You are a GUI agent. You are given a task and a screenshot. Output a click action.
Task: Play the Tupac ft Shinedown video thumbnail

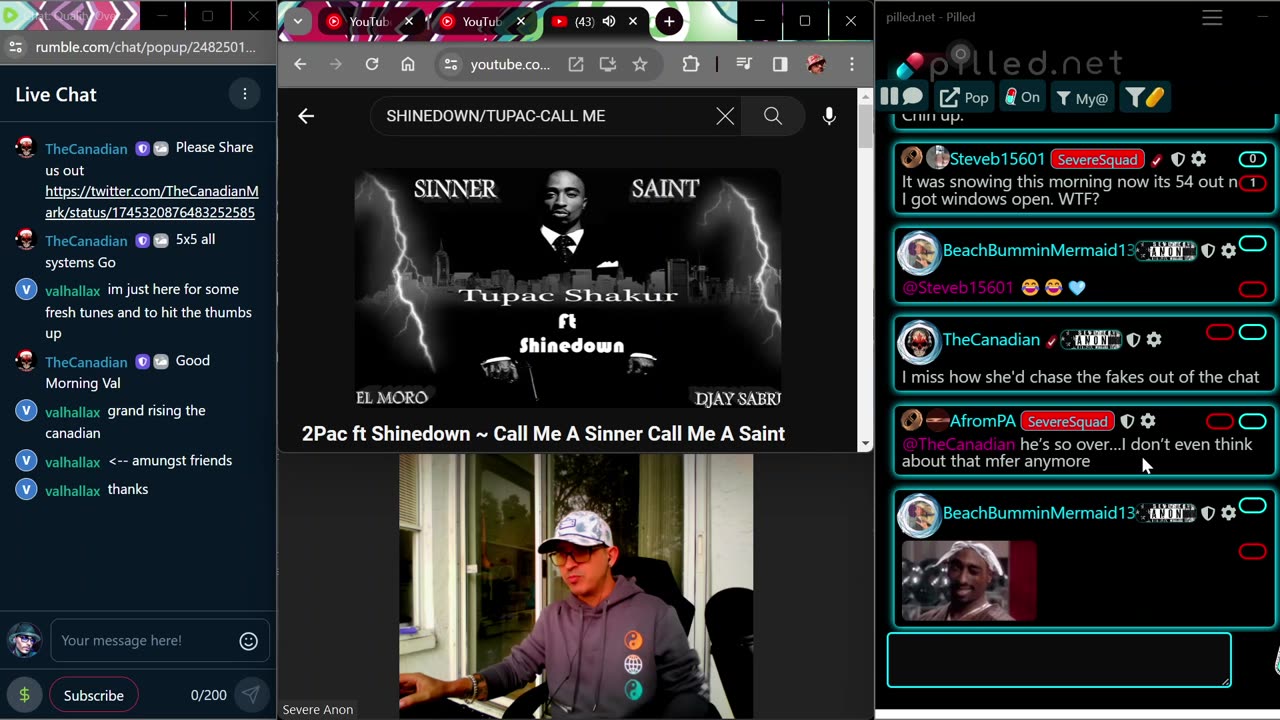click(x=568, y=288)
